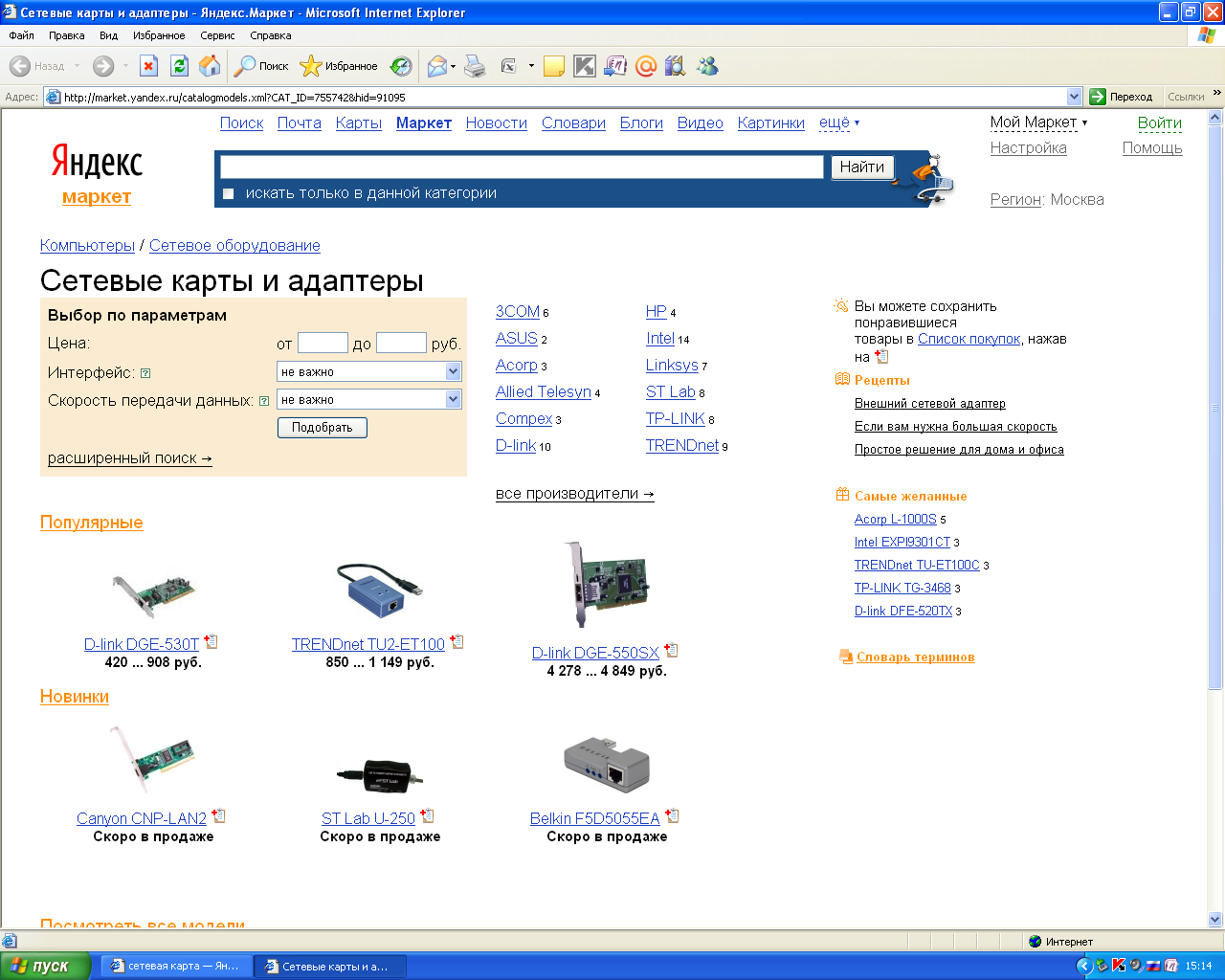Open the address bar history dropdown arrow
The height and width of the screenshot is (980, 1225).
pyautogui.click(x=1074, y=97)
